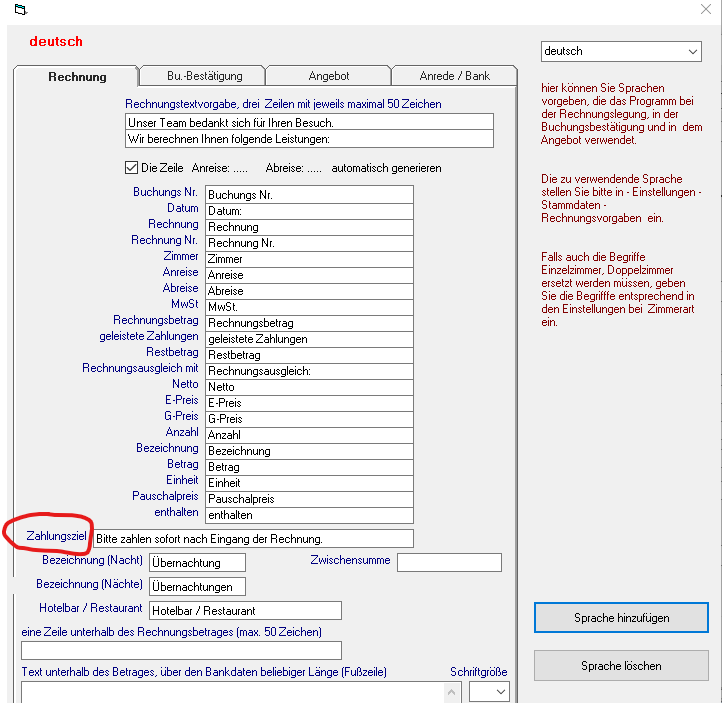Click the first invoice text line field
The width and height of the screenshot is (722, 703).
point(309,122)
